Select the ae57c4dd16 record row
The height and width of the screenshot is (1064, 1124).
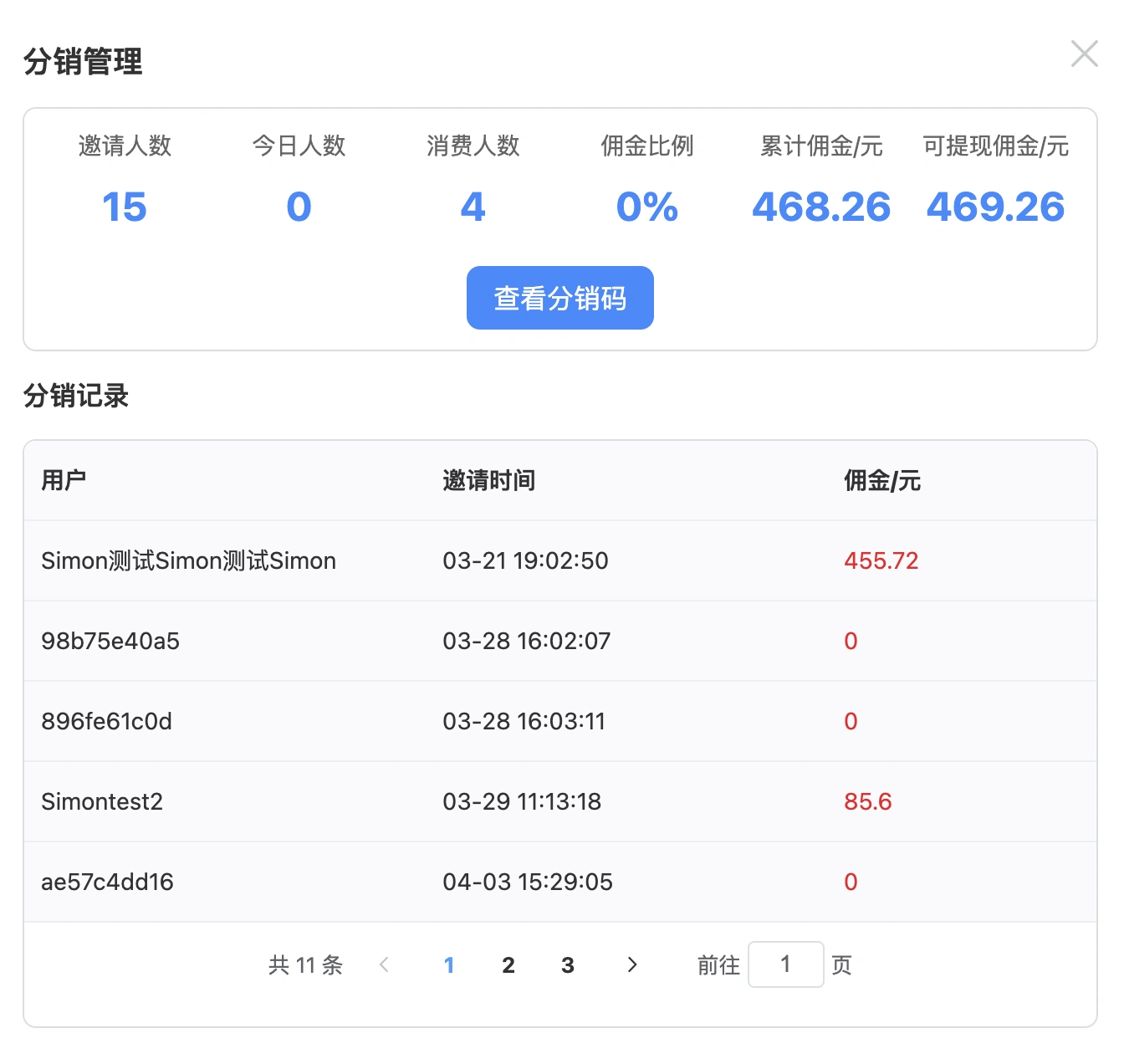coord(106,882)
